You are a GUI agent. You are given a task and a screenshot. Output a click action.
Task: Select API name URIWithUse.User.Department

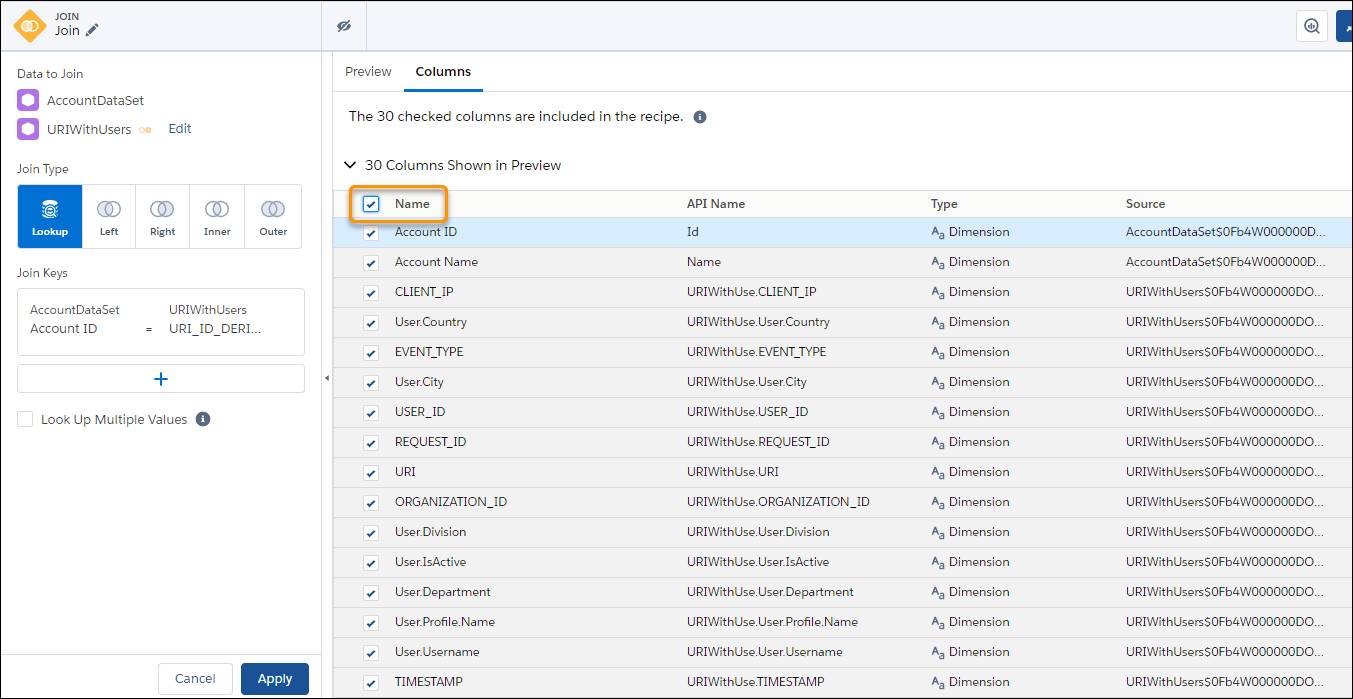[x=770, y=592]
